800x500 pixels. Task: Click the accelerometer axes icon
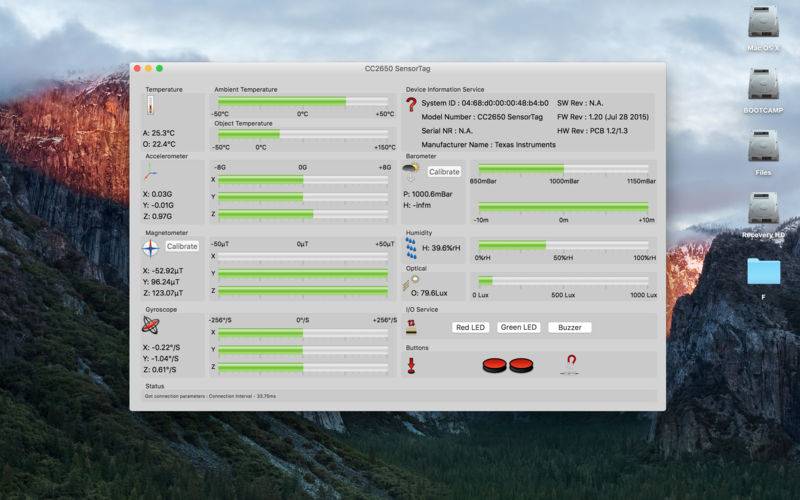click(149, 172)
